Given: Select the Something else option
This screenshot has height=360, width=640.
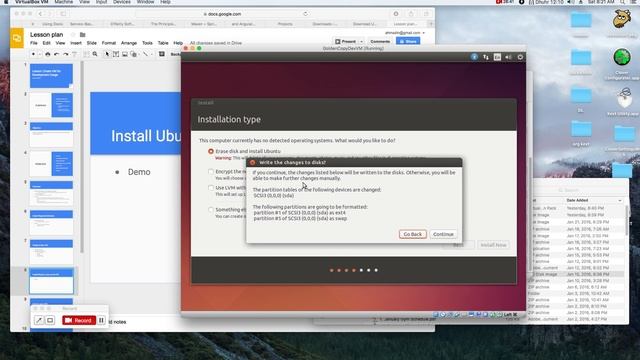Looking at the screenshot, I should (x=211, y=210).
